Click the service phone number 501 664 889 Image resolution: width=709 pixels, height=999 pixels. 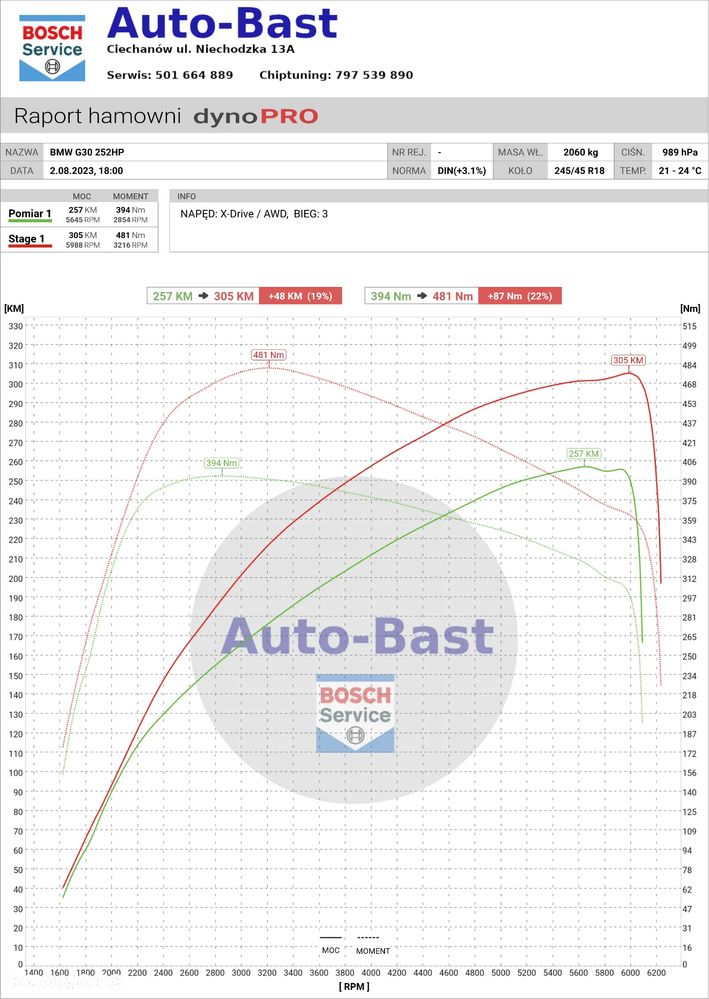tap(194, 75)
